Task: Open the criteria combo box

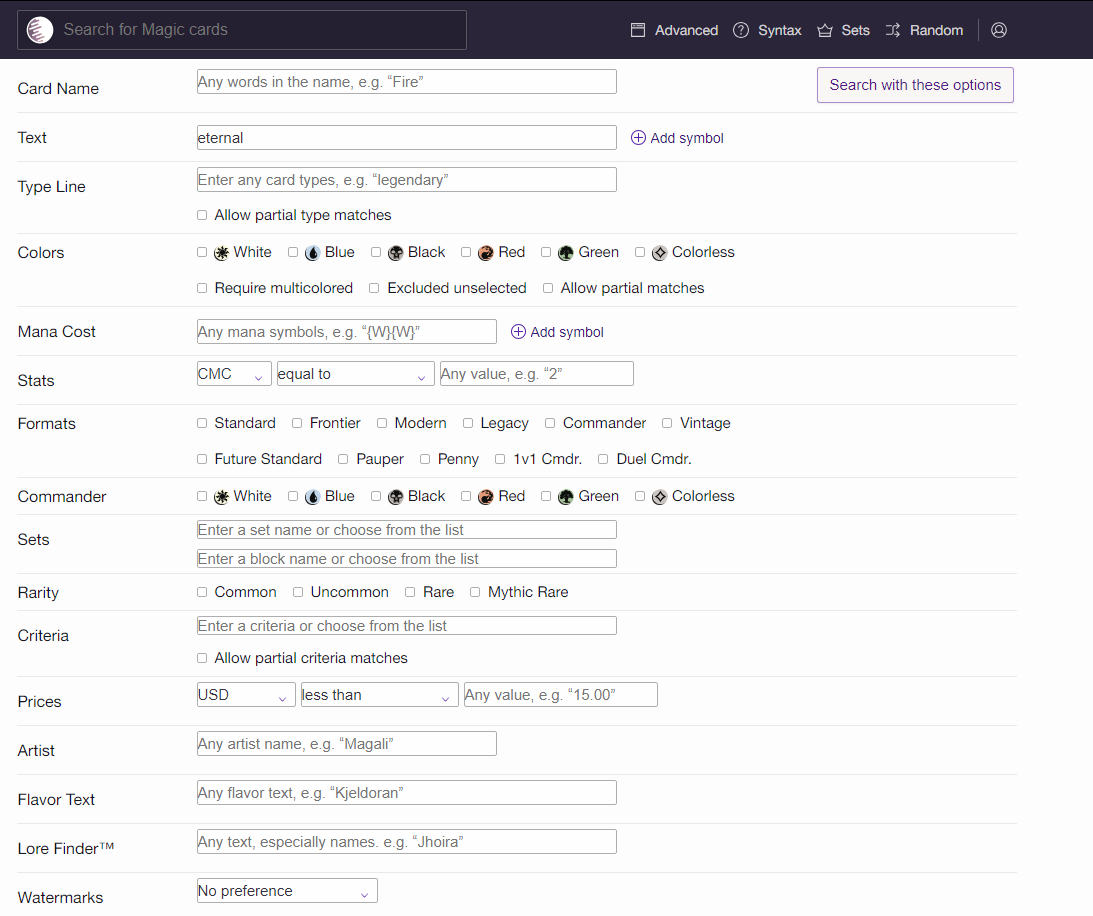Action: (x=406, y=626)
